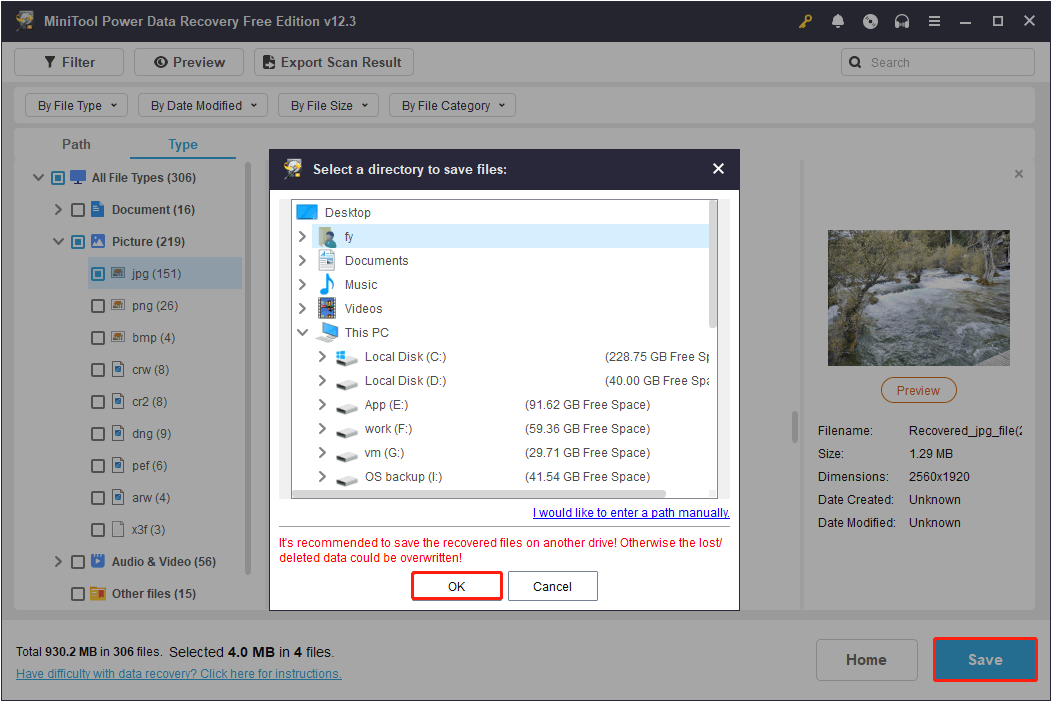Click the directory list vertical scrollbar
This screenshot has width=1054, height=704.
713,265
